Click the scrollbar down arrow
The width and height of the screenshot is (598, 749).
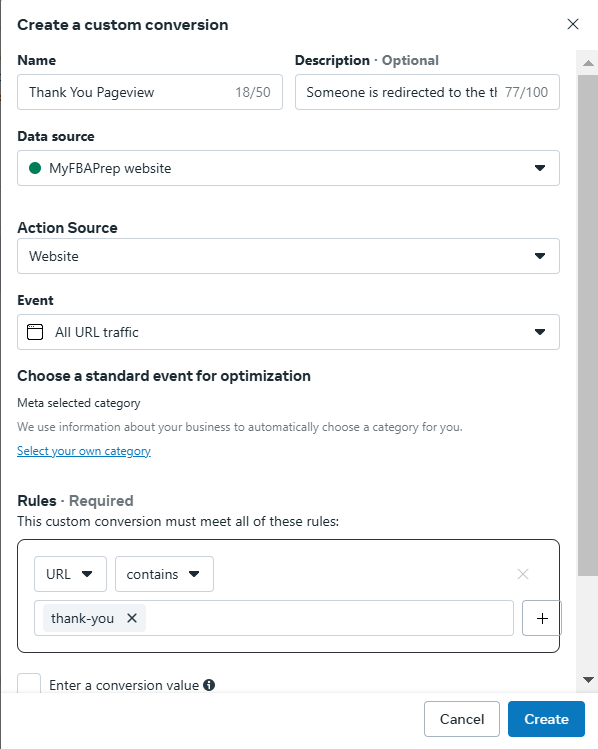(588, 679)
